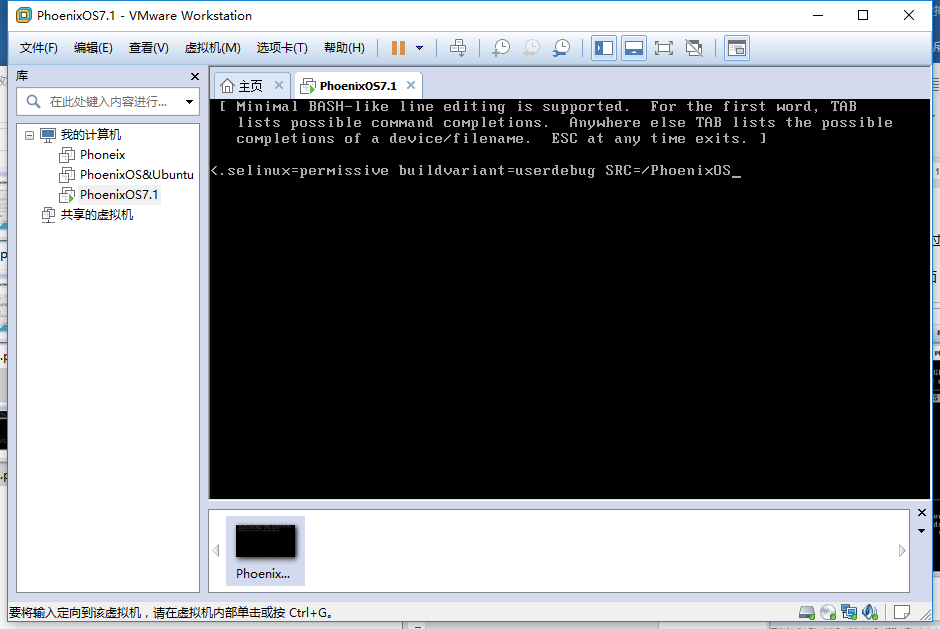Open the 帮助(H) menu
940x629 pixels.
[344, 48]
